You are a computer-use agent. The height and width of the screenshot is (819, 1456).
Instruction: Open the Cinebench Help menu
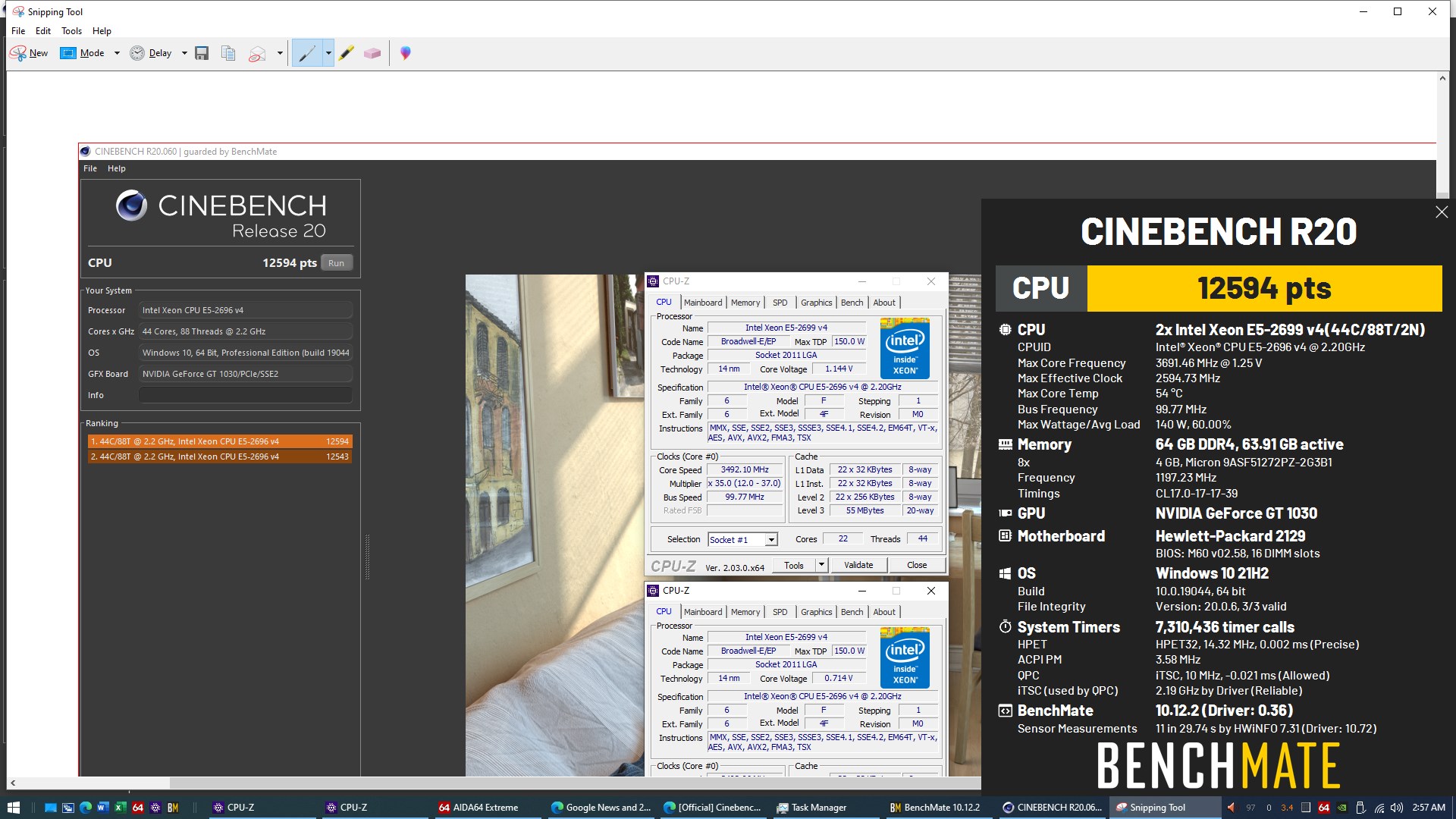117,168
